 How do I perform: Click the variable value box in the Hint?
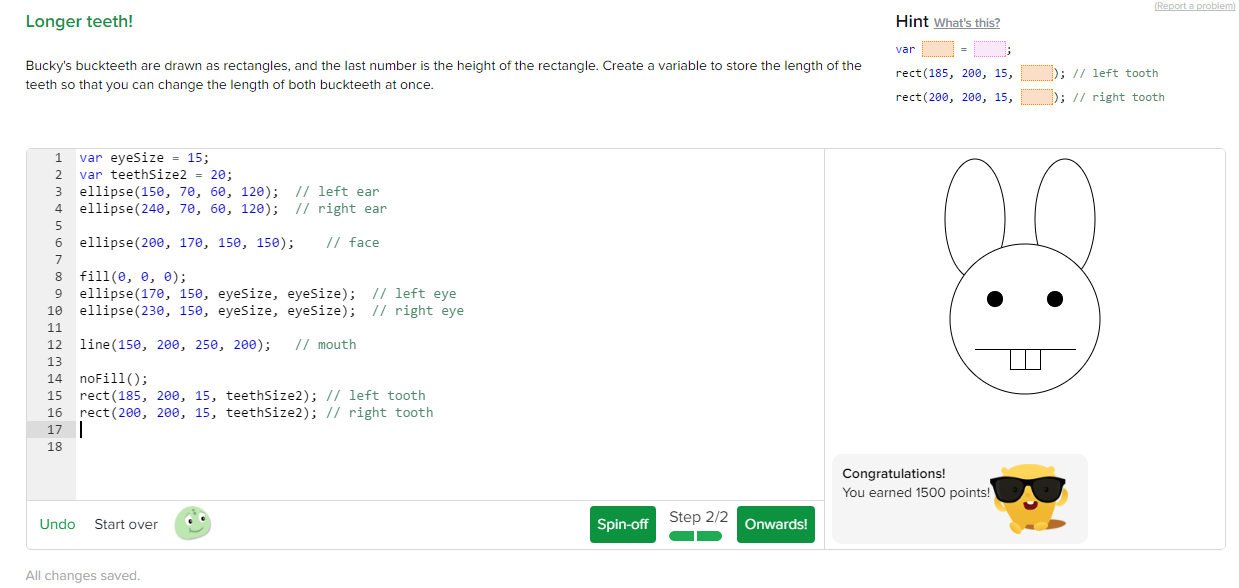(x=988, y=48)
